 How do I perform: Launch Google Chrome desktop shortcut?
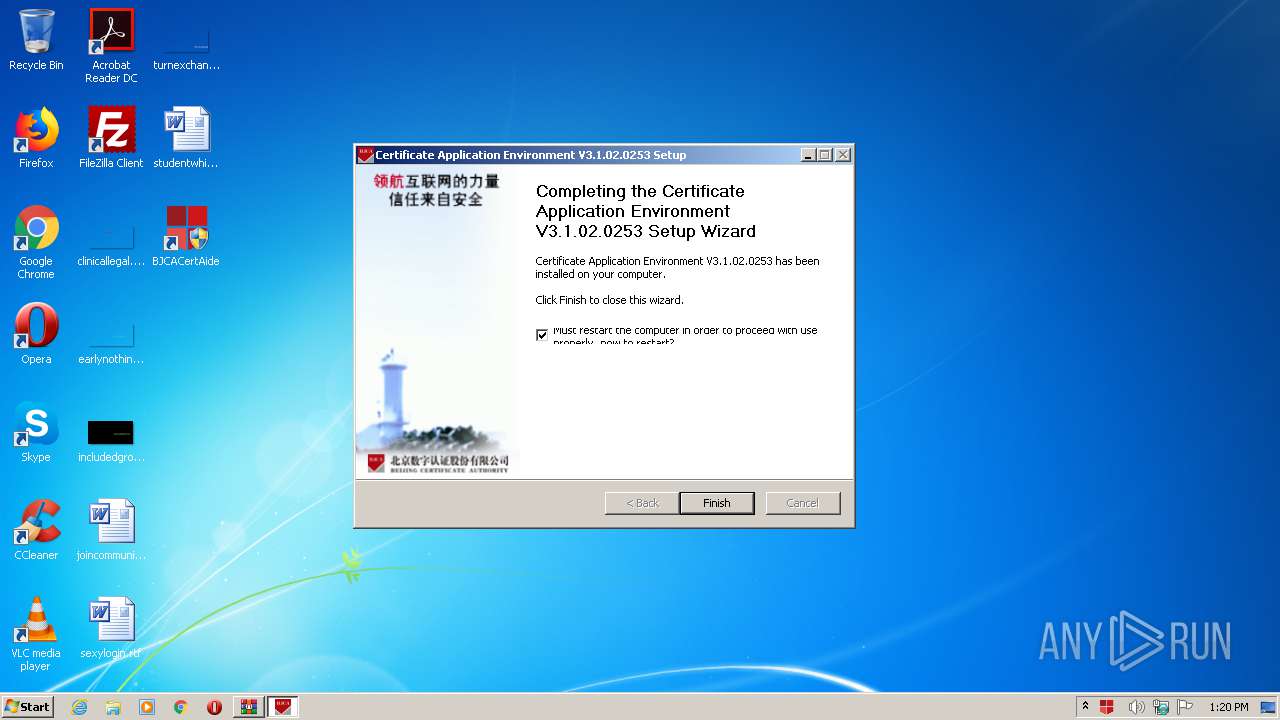(x=36, y=243)
